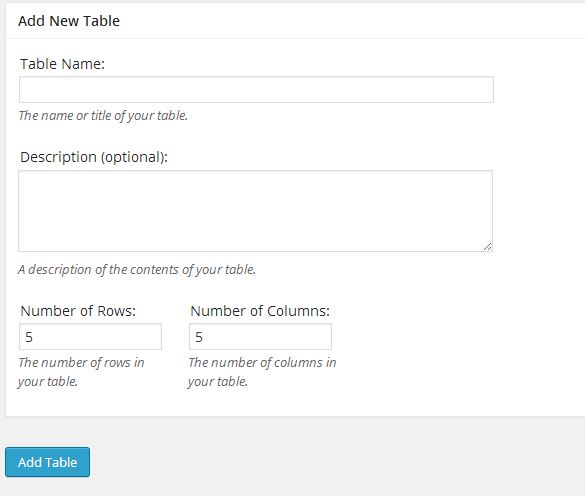Focus the Table Name text field

tap(256, 90)
